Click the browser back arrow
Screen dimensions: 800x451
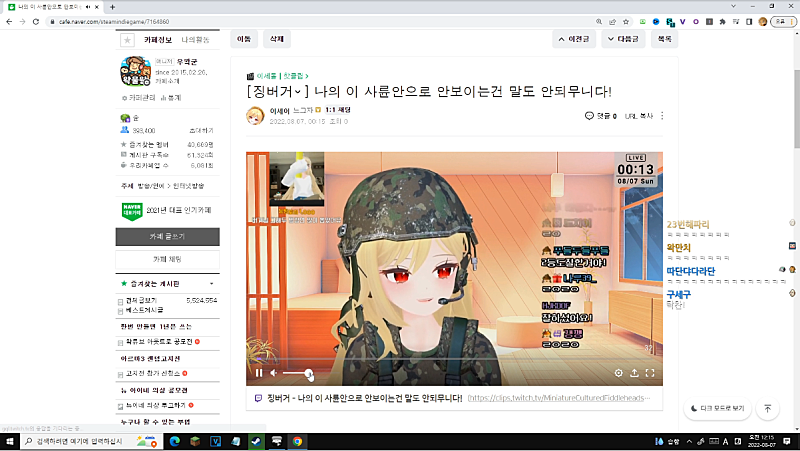(9, 21)
